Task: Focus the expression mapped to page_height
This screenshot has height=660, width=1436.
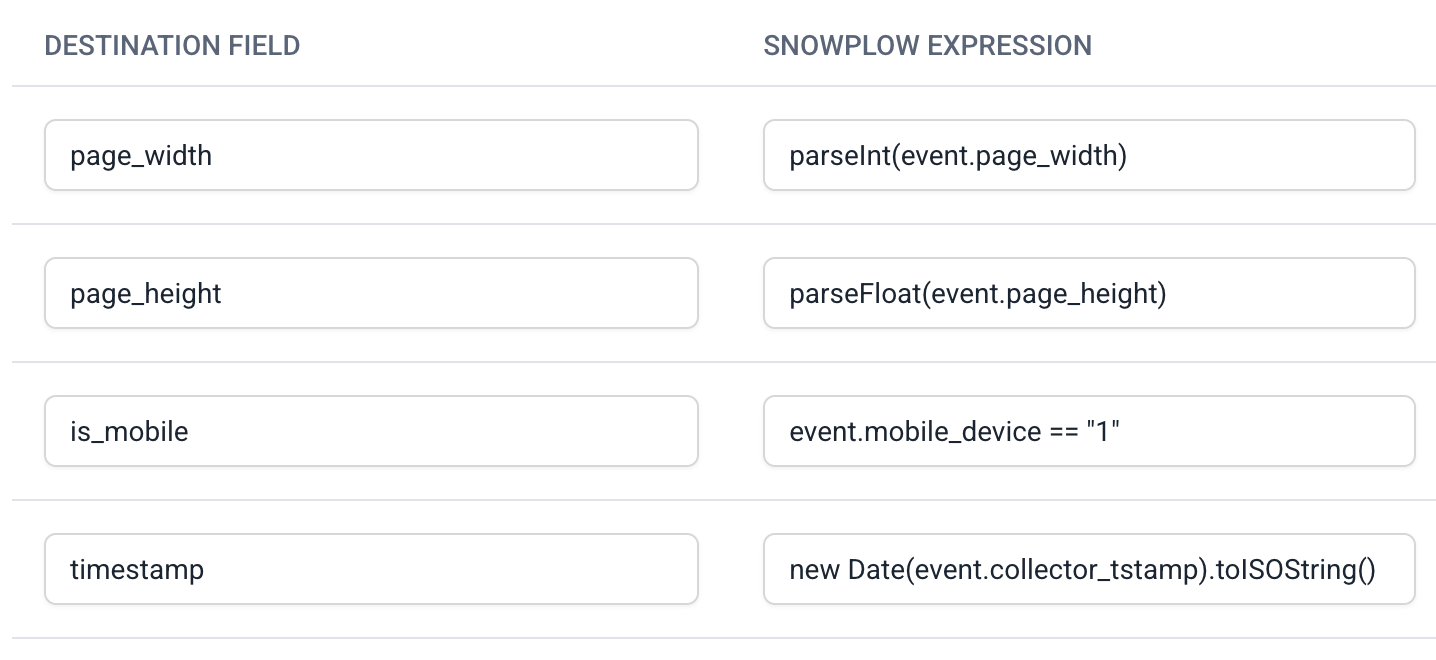Action: (x=1089, y=293)
